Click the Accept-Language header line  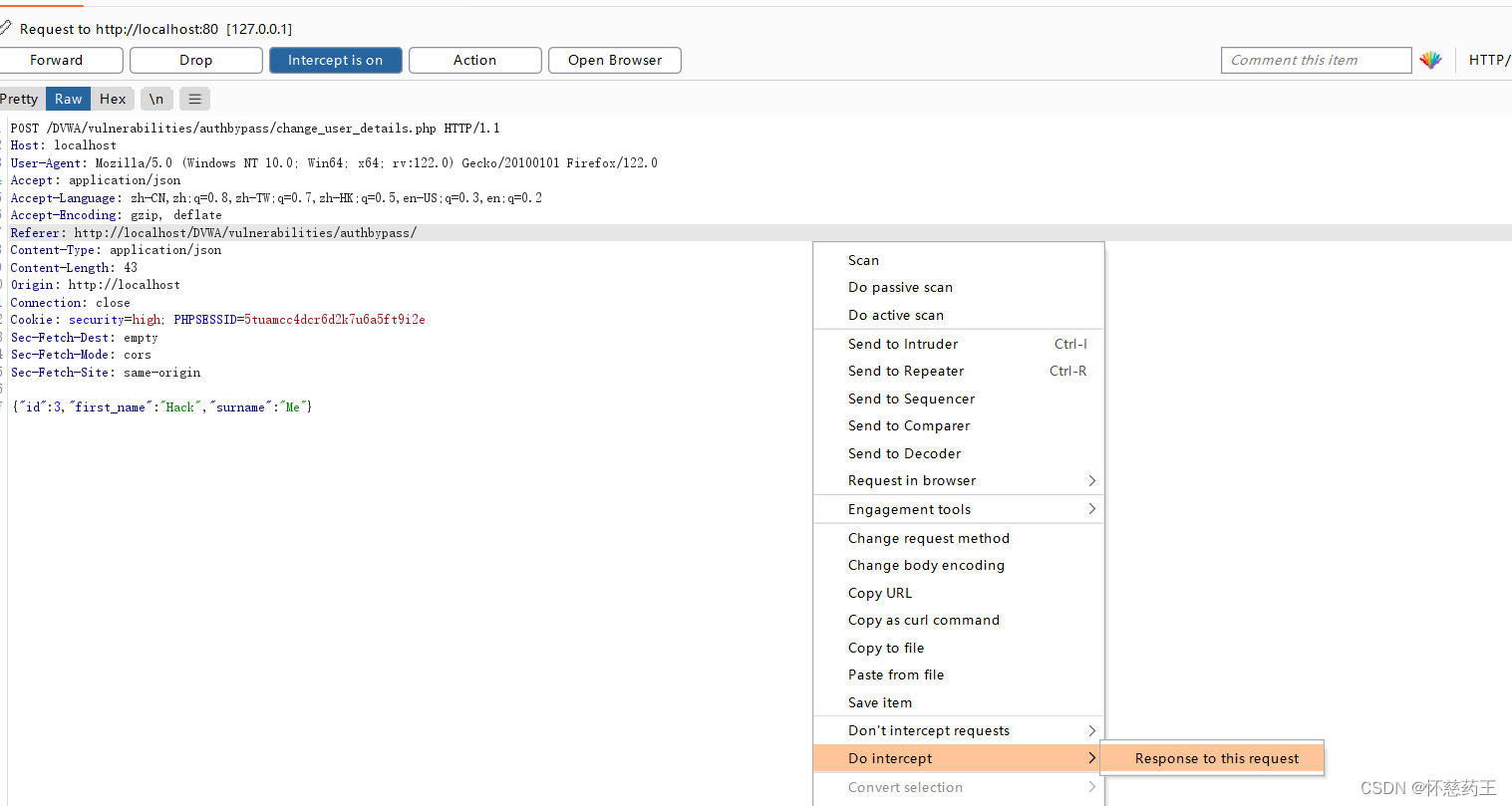click(276, 197)
